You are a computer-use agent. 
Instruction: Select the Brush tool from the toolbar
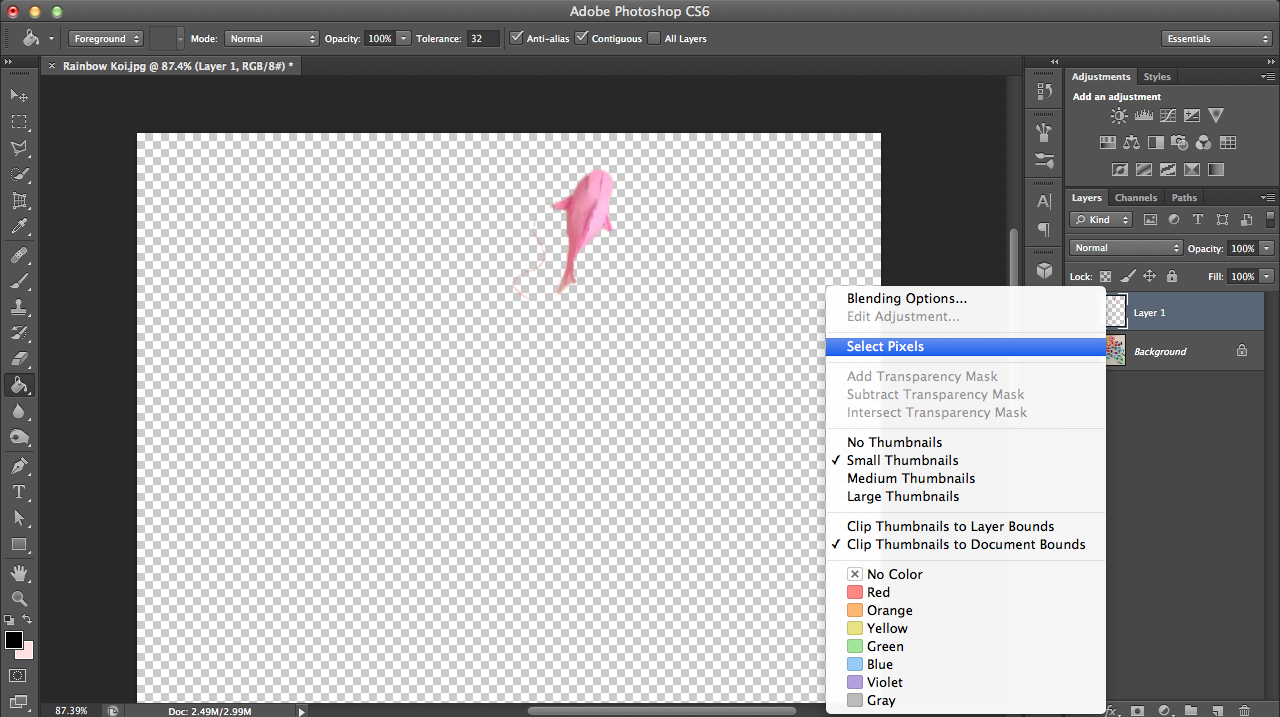tap(18, 281)
